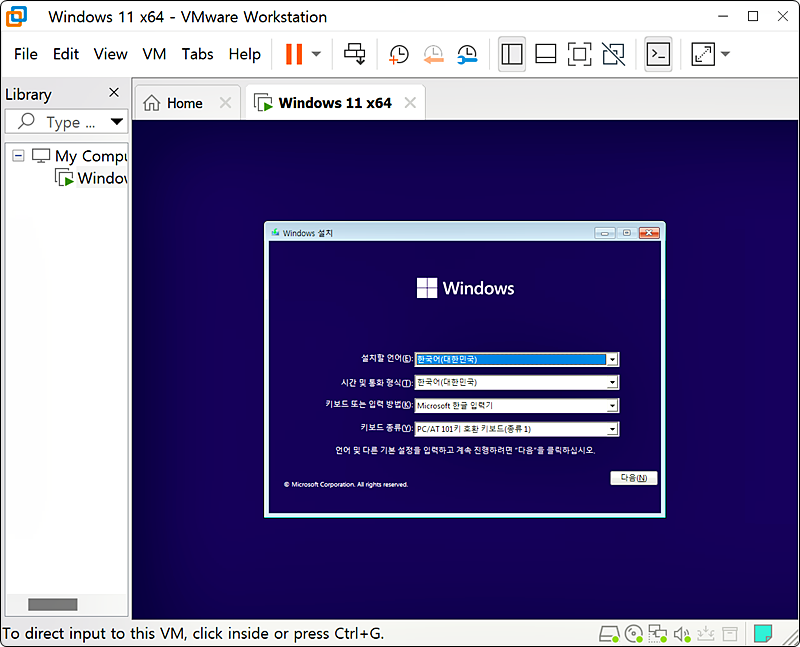Collapse the My Computer tree node
Viewport: 800px width, 647px height.
tap(17, 156)
